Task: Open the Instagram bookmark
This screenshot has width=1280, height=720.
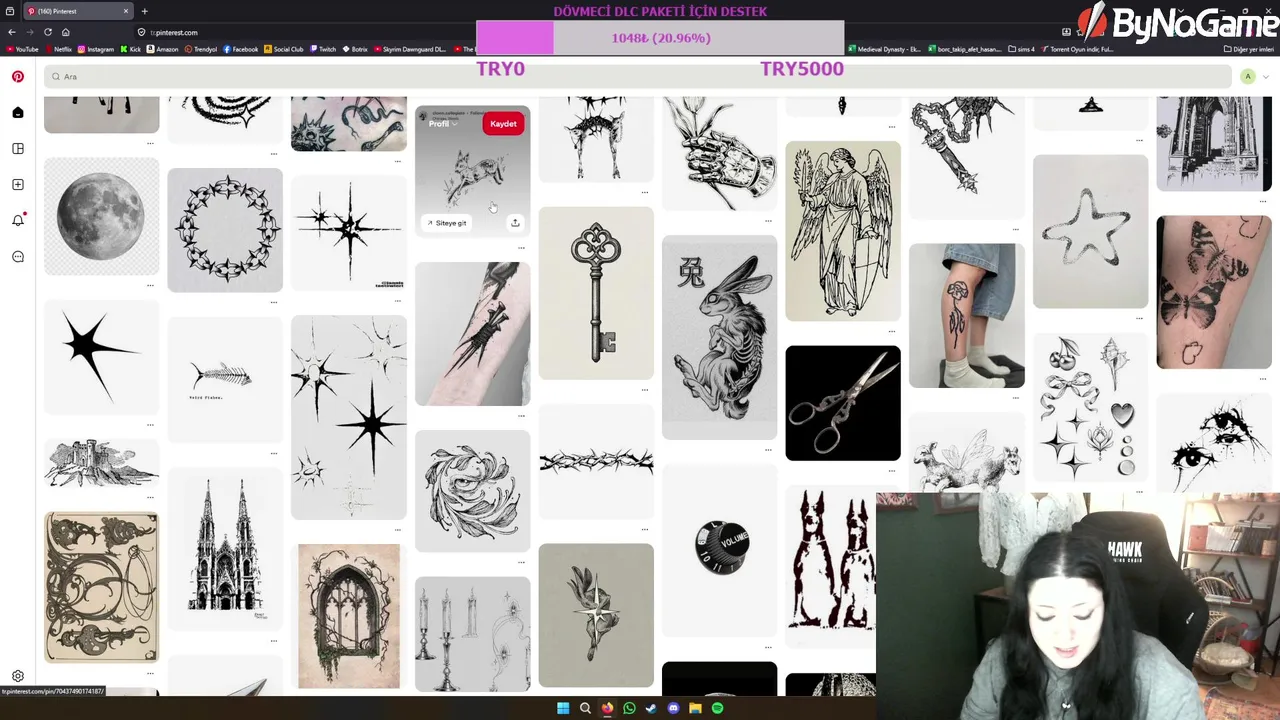Action: click(x=96, y=49)
